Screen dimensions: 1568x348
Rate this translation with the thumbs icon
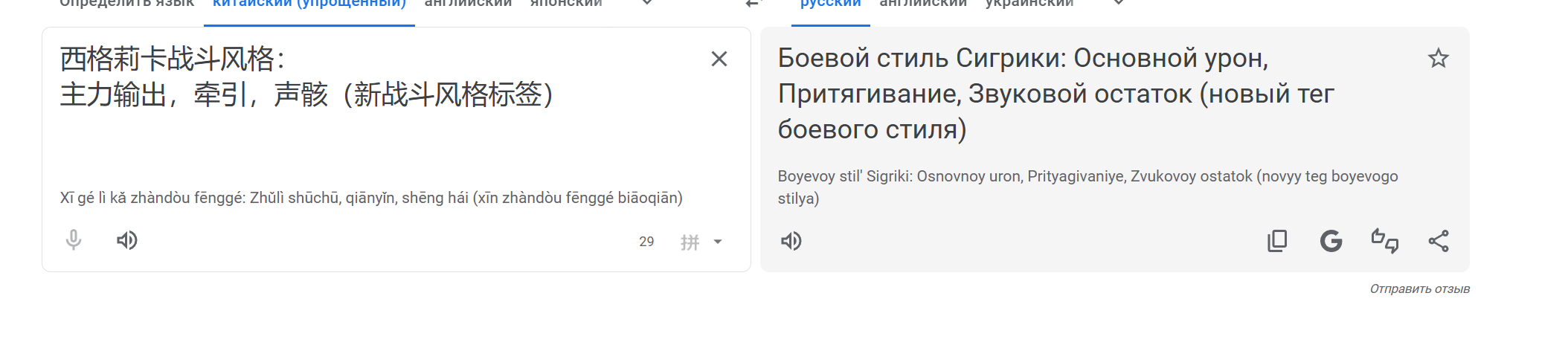(x=1384, y=241)
